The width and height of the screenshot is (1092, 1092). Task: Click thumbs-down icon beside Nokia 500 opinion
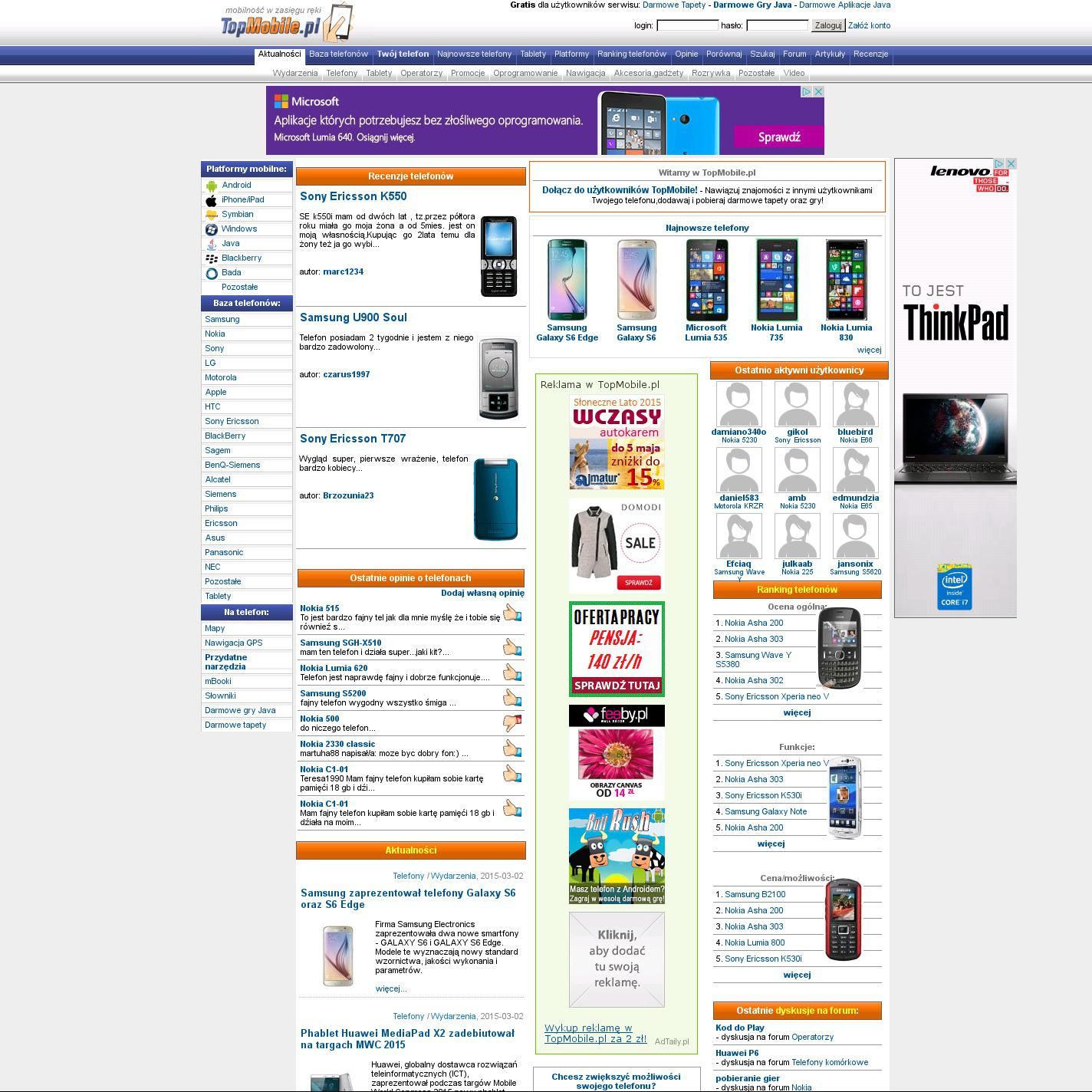tap(512, 722)
